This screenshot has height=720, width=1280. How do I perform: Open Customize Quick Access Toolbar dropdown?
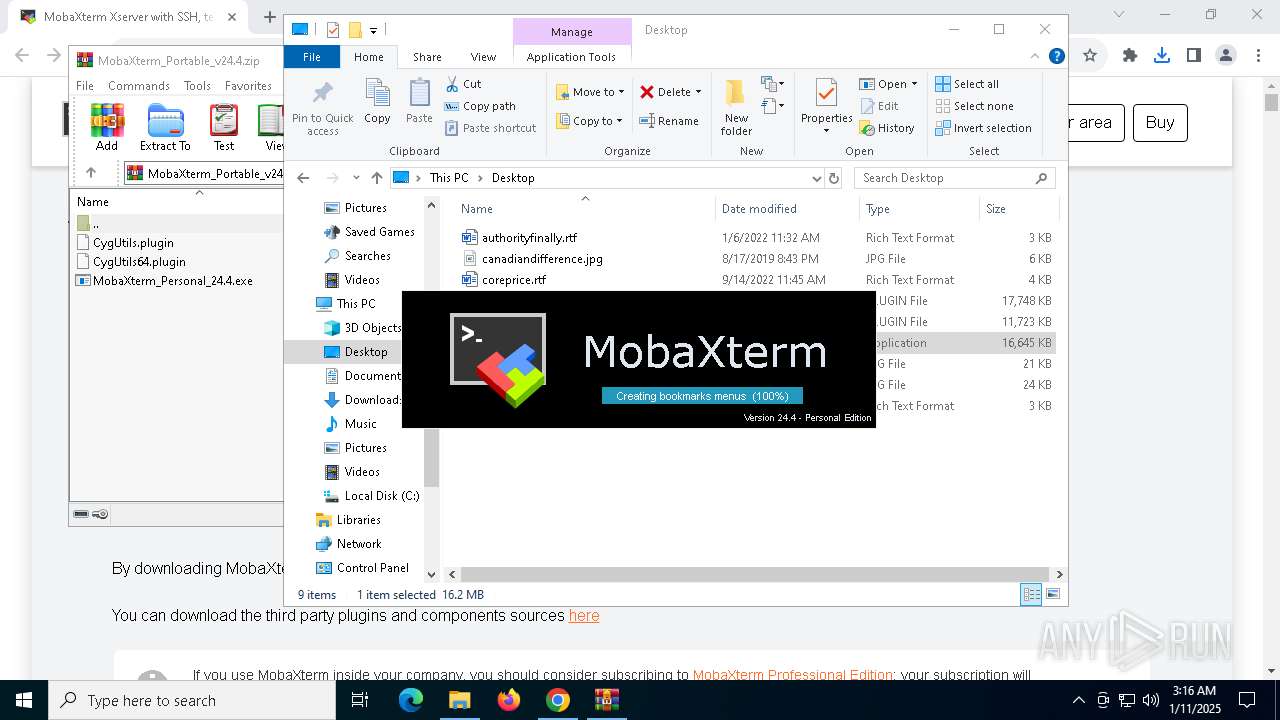pyautogui.click(x=373, y=31)
